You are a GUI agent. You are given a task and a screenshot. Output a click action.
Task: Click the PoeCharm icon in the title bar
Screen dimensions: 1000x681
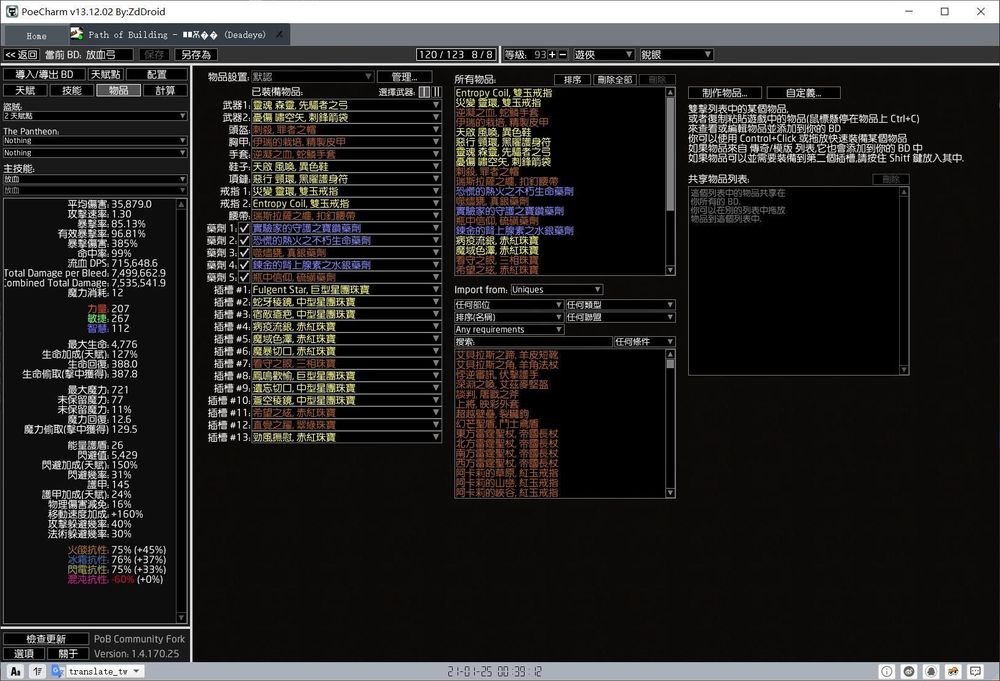(10, 11)
